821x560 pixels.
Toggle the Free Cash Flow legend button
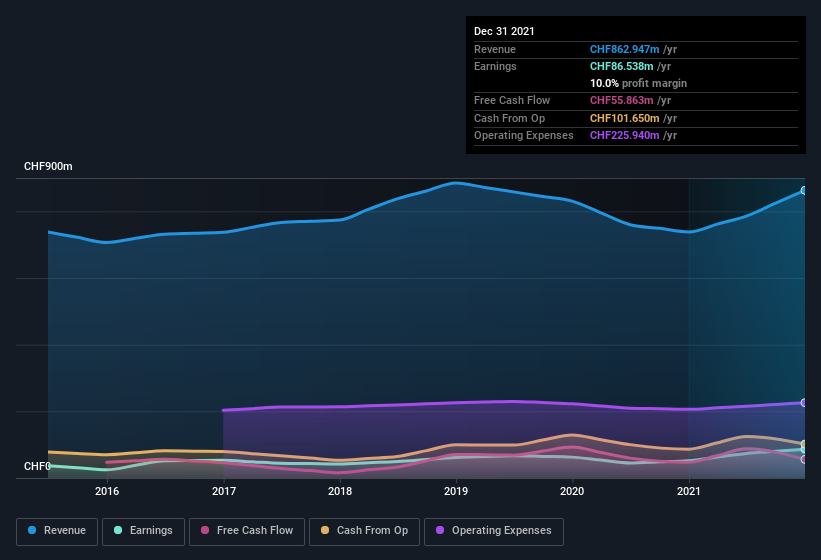[x=247, y=531]
